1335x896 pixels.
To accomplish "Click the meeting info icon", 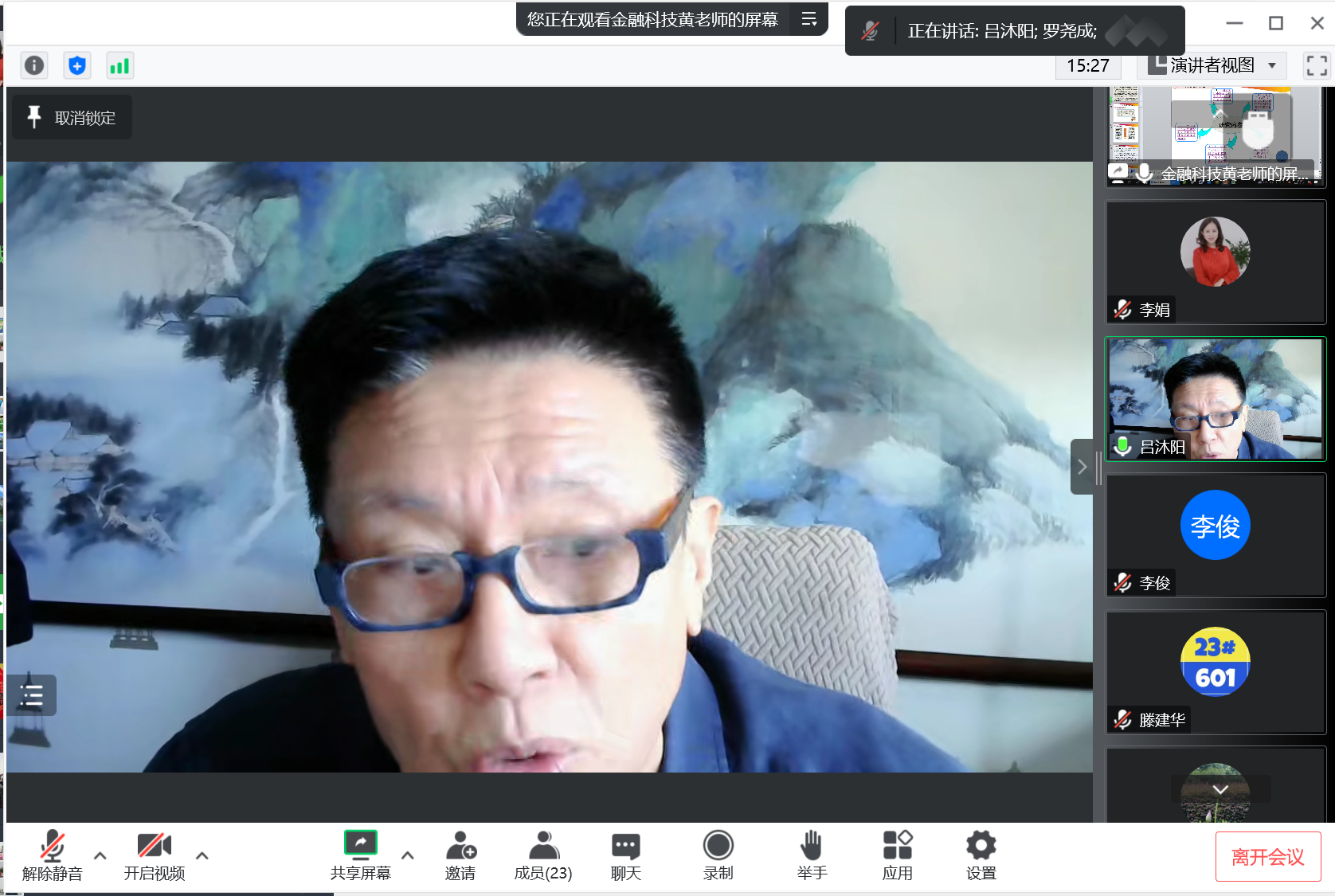I will [x=34, y=65].
